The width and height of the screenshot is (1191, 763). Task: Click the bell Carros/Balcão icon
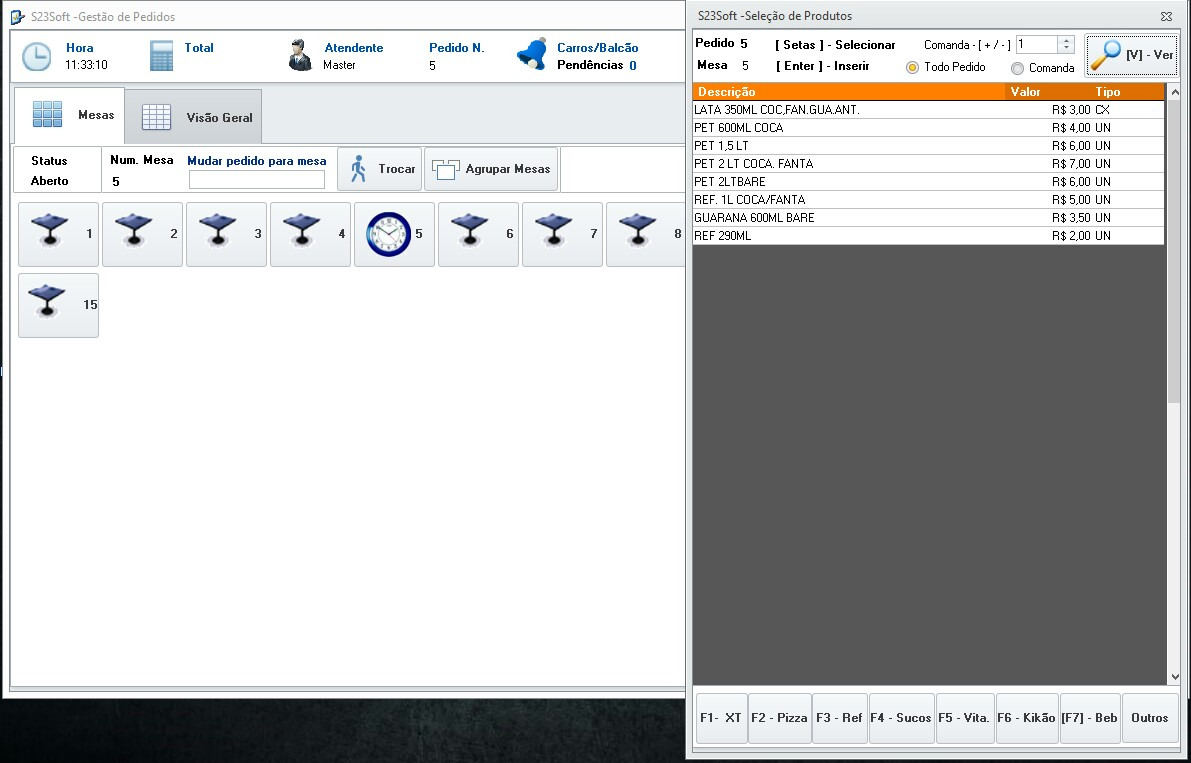(532, 55)
